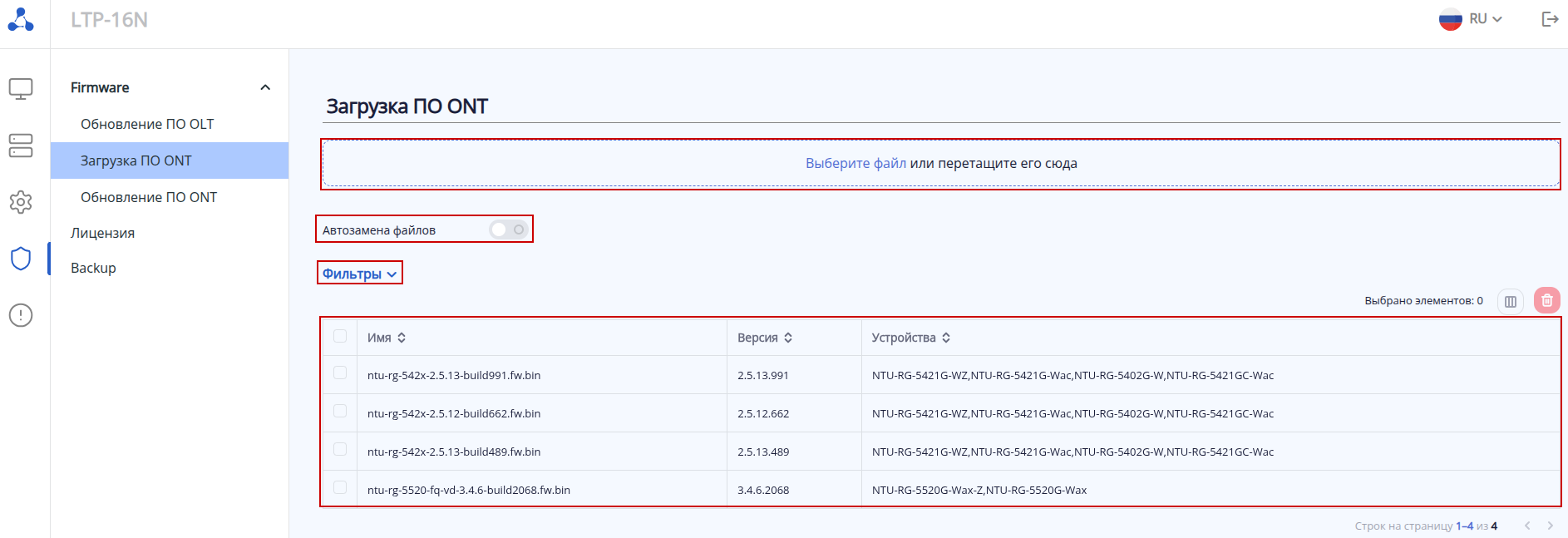Click the server rack sidebar icon
Screen dimensions: 1568x538
pyautogui.click(x=21, y=146)
